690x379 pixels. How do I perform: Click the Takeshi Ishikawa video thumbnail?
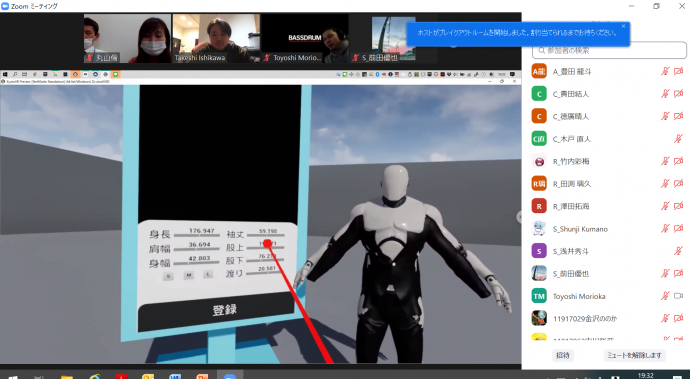pos(216,38)
